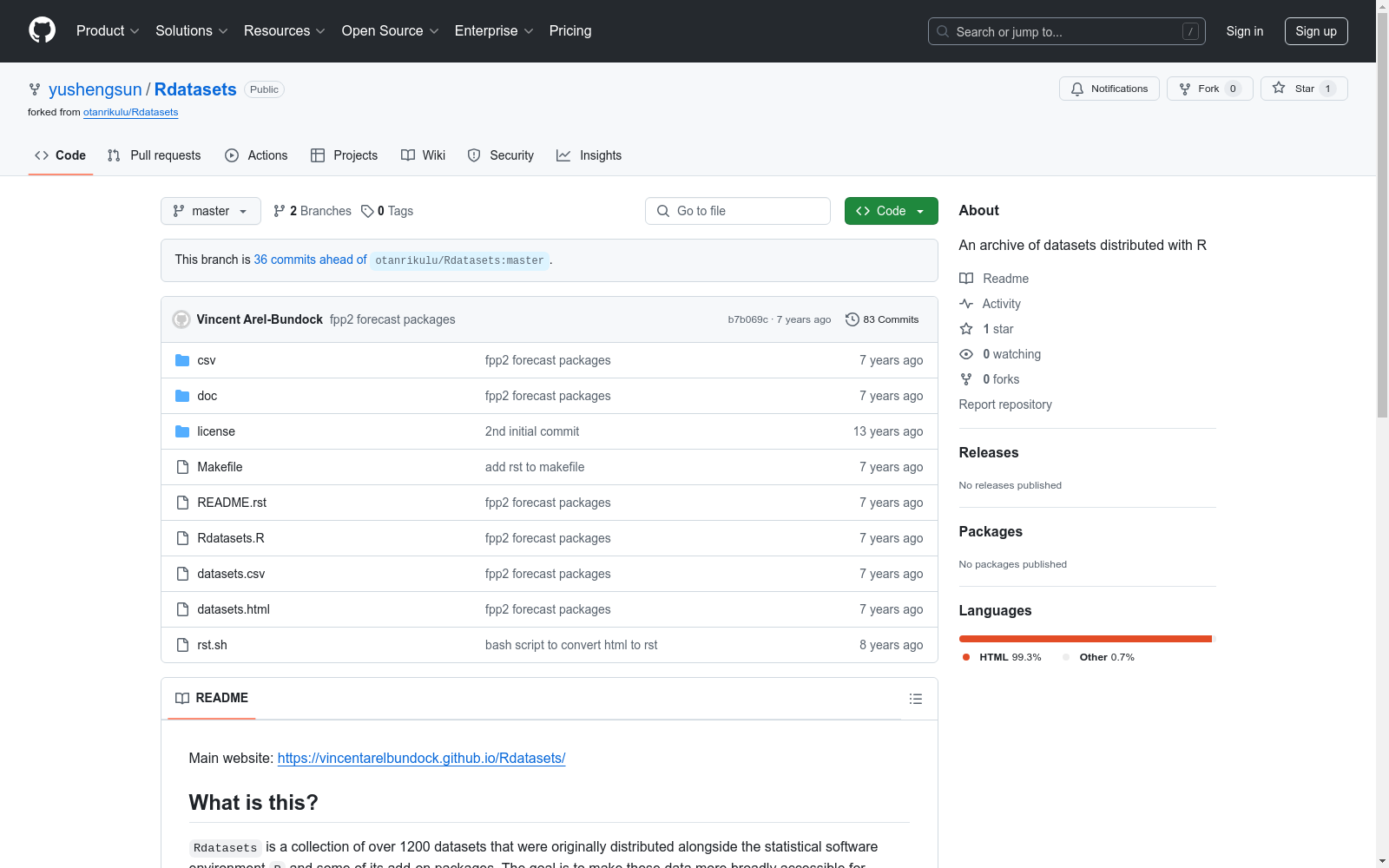Viewport: 1389px width, 868px height.
Task: Click 'add rst to makefile' commit message
Action: point(535,467)
